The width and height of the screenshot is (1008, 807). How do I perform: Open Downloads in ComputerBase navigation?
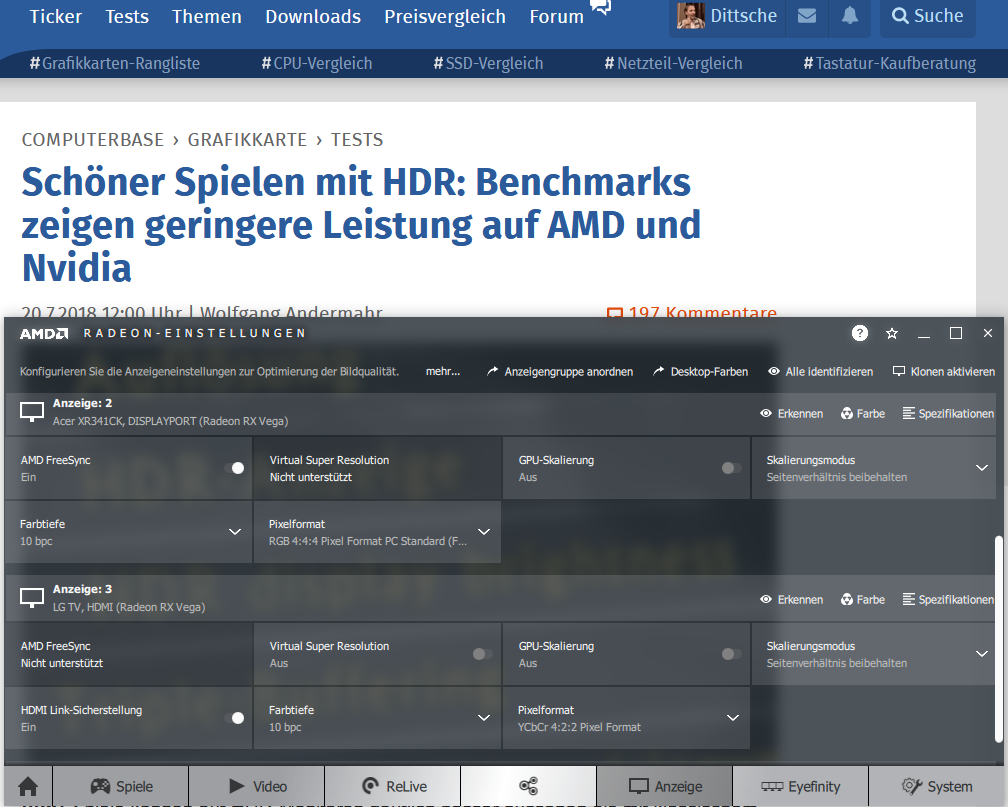pos(313,16)
